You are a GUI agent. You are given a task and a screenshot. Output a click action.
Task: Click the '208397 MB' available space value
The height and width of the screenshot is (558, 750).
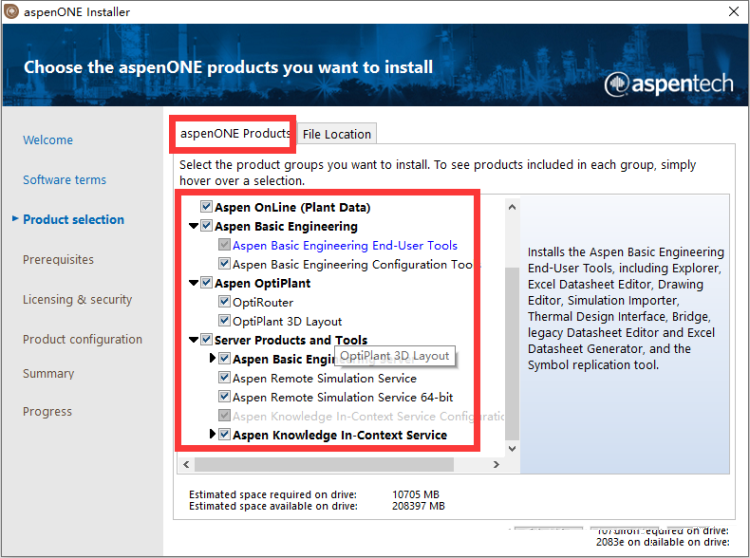[x=419, y=506]
